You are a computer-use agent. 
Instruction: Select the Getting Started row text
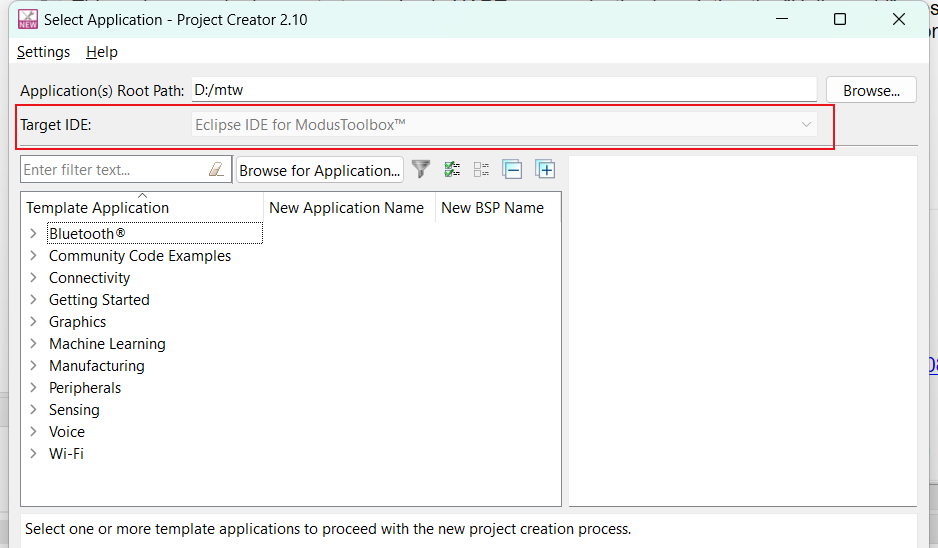pos(99,300)
